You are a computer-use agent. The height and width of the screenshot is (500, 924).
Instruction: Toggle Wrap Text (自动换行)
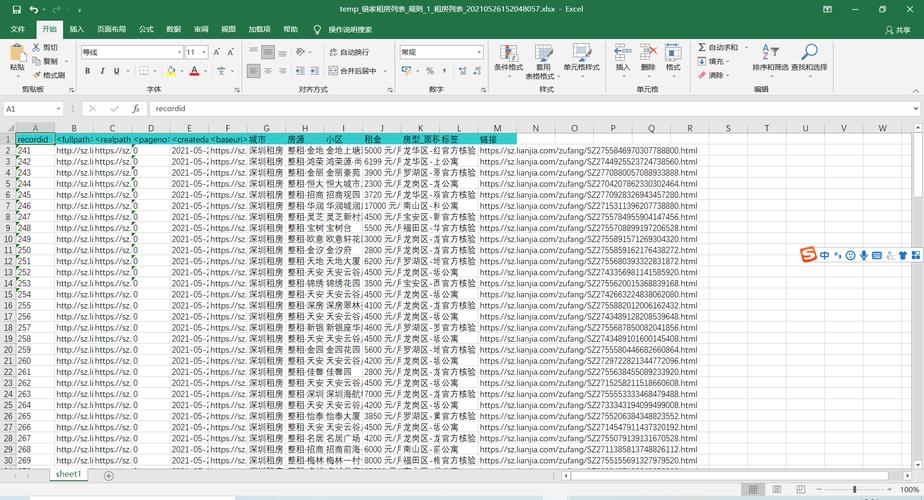348,52
